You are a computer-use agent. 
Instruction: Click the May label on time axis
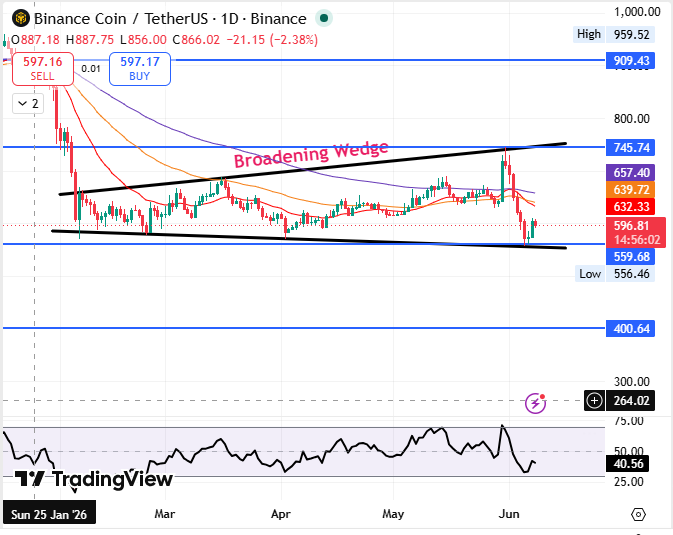pos(393,514)
